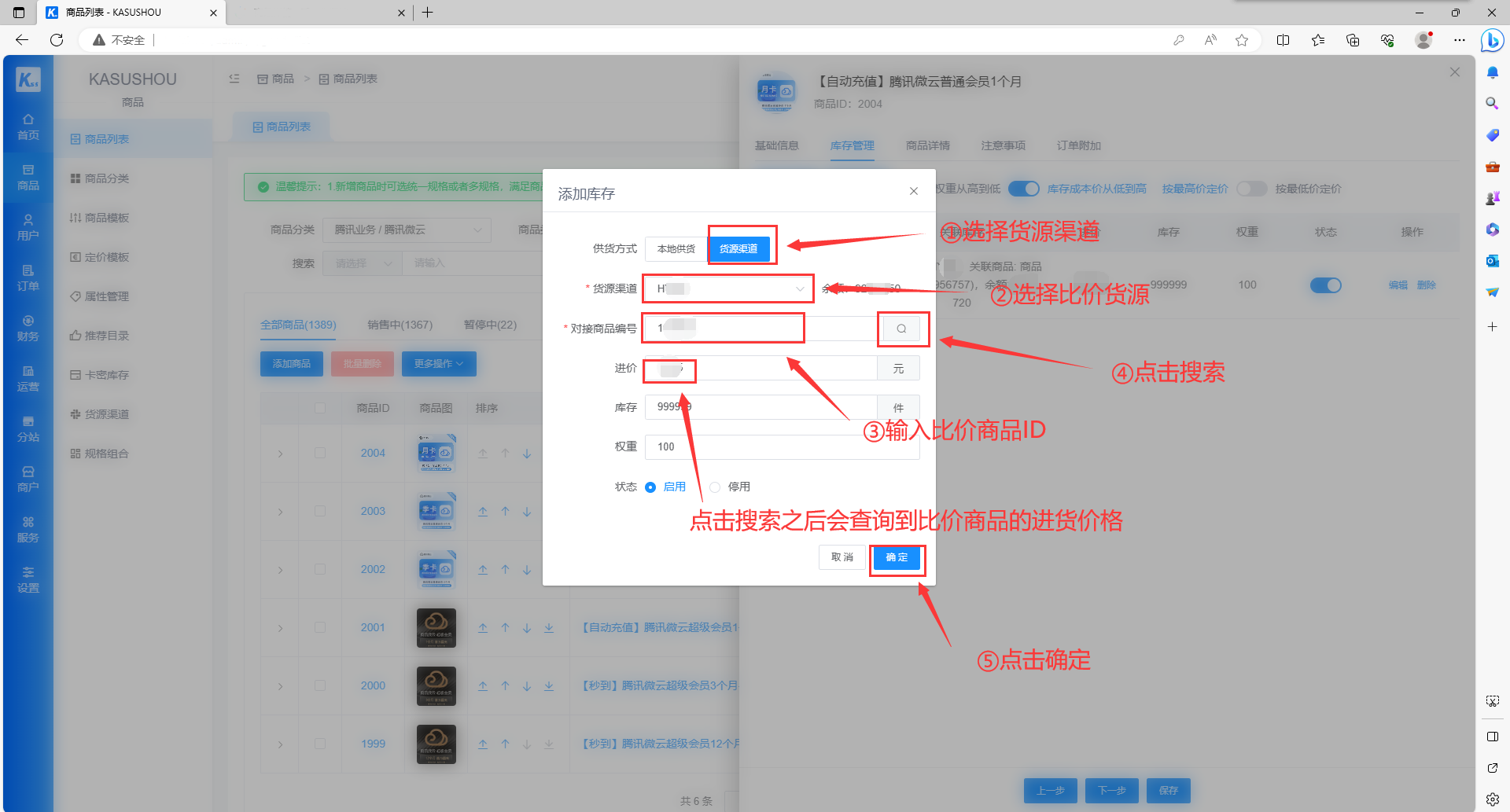
Task: Click the 确定 confirm button
Action: point(897,557)
